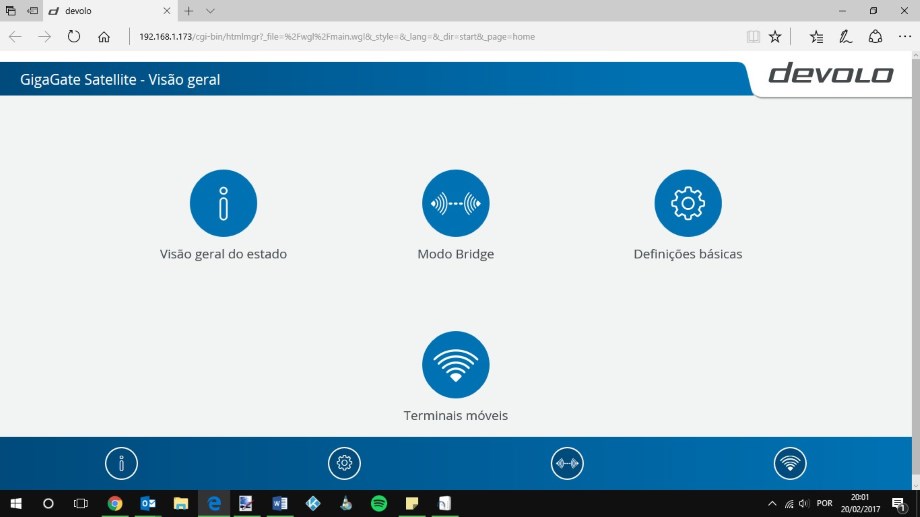Show hidden system tray icons
The width and height of the screenshot is (920, 517).
coord(772,503)
